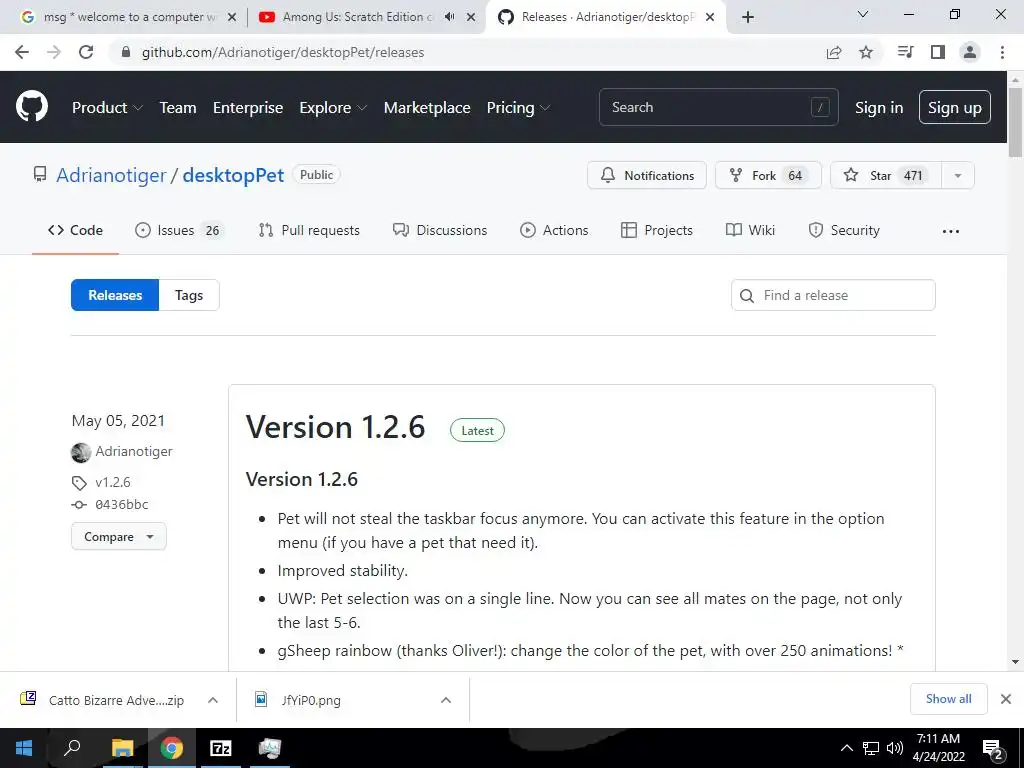The image size is (1024, 768).
Task: Open the notification center icon
Action: coord(993,748)
